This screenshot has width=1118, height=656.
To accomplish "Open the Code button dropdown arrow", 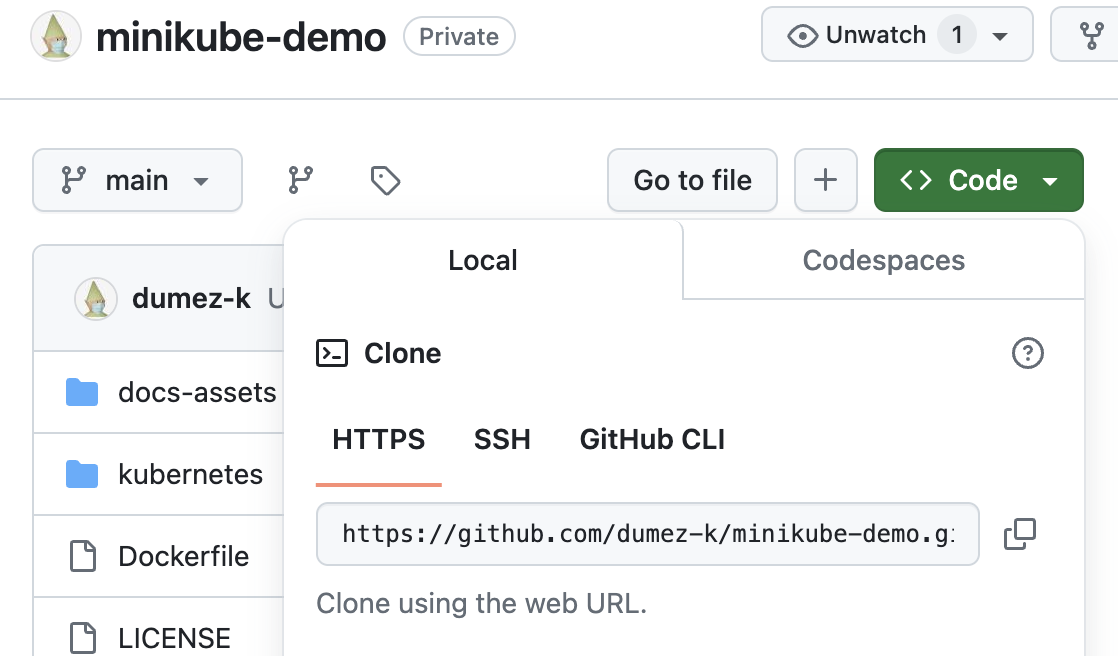I will tap(1050, 180).
